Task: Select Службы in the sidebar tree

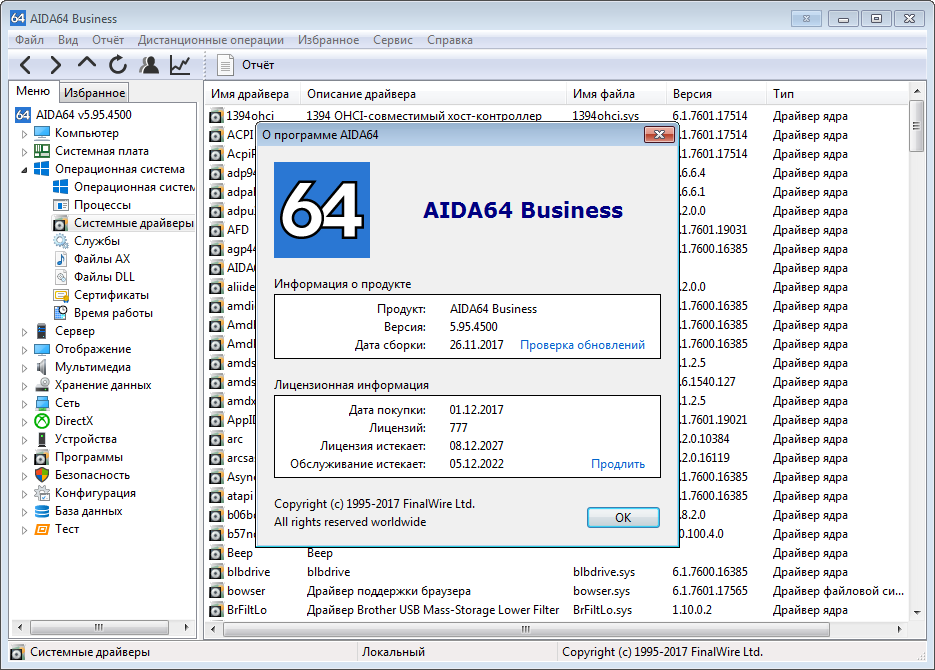Action: click(x=96, y=241)
